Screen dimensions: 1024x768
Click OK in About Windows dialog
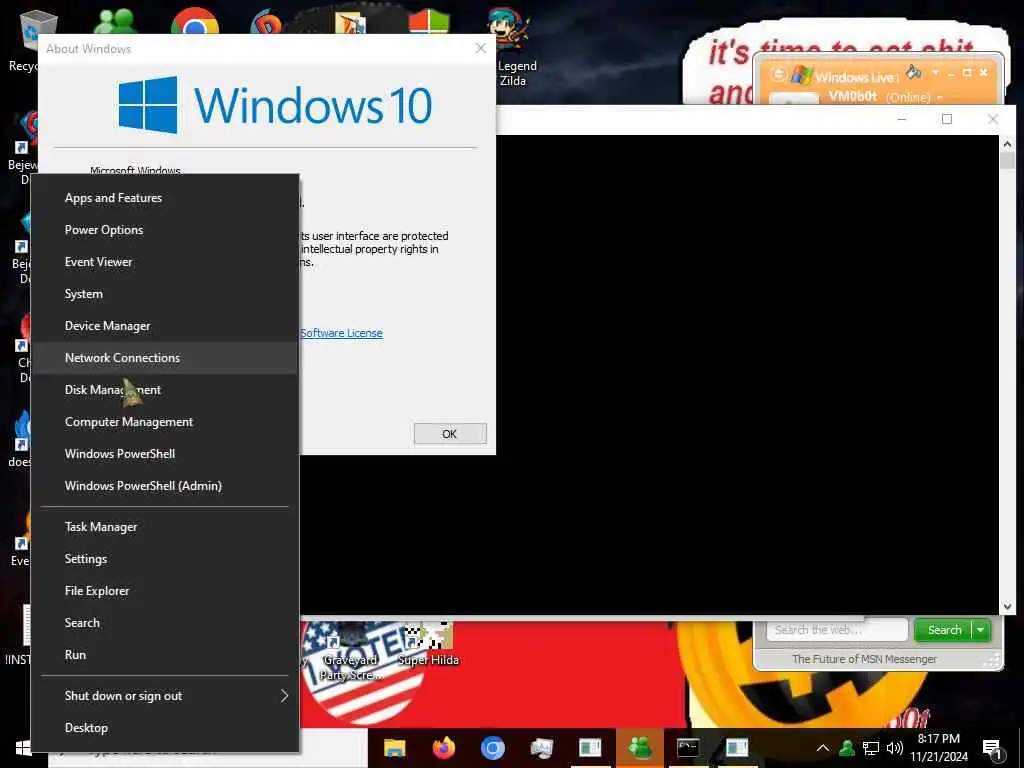click(450, 434)
